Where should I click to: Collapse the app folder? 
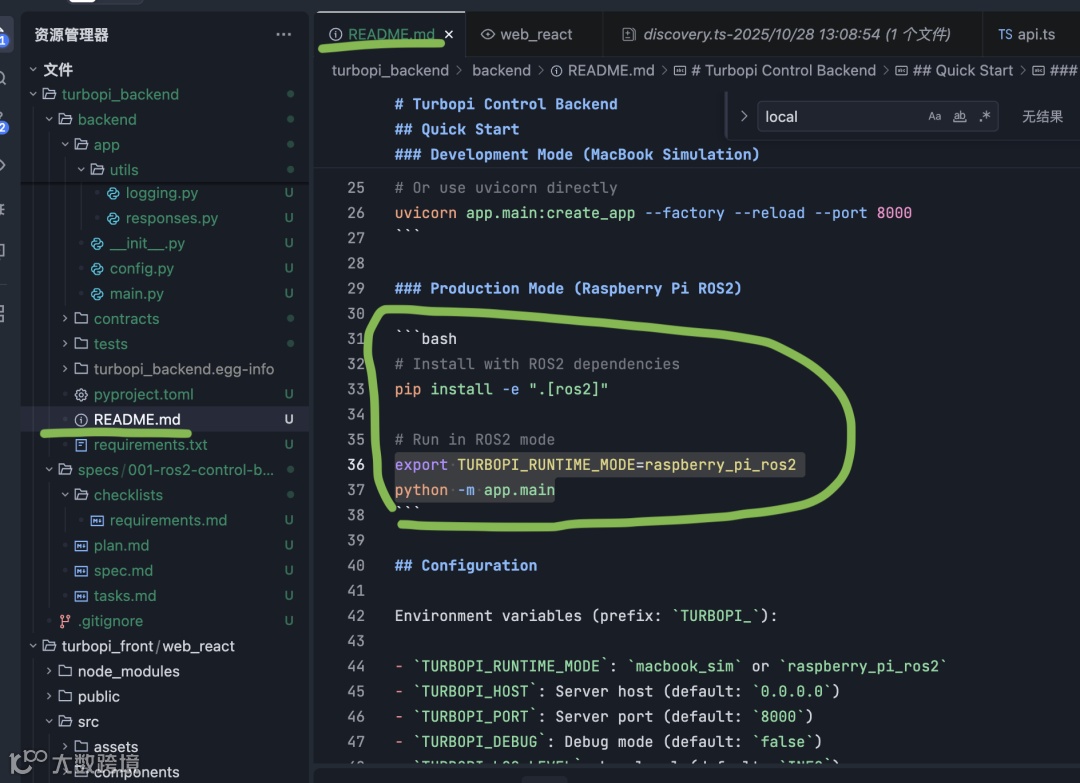coord(65,145)
